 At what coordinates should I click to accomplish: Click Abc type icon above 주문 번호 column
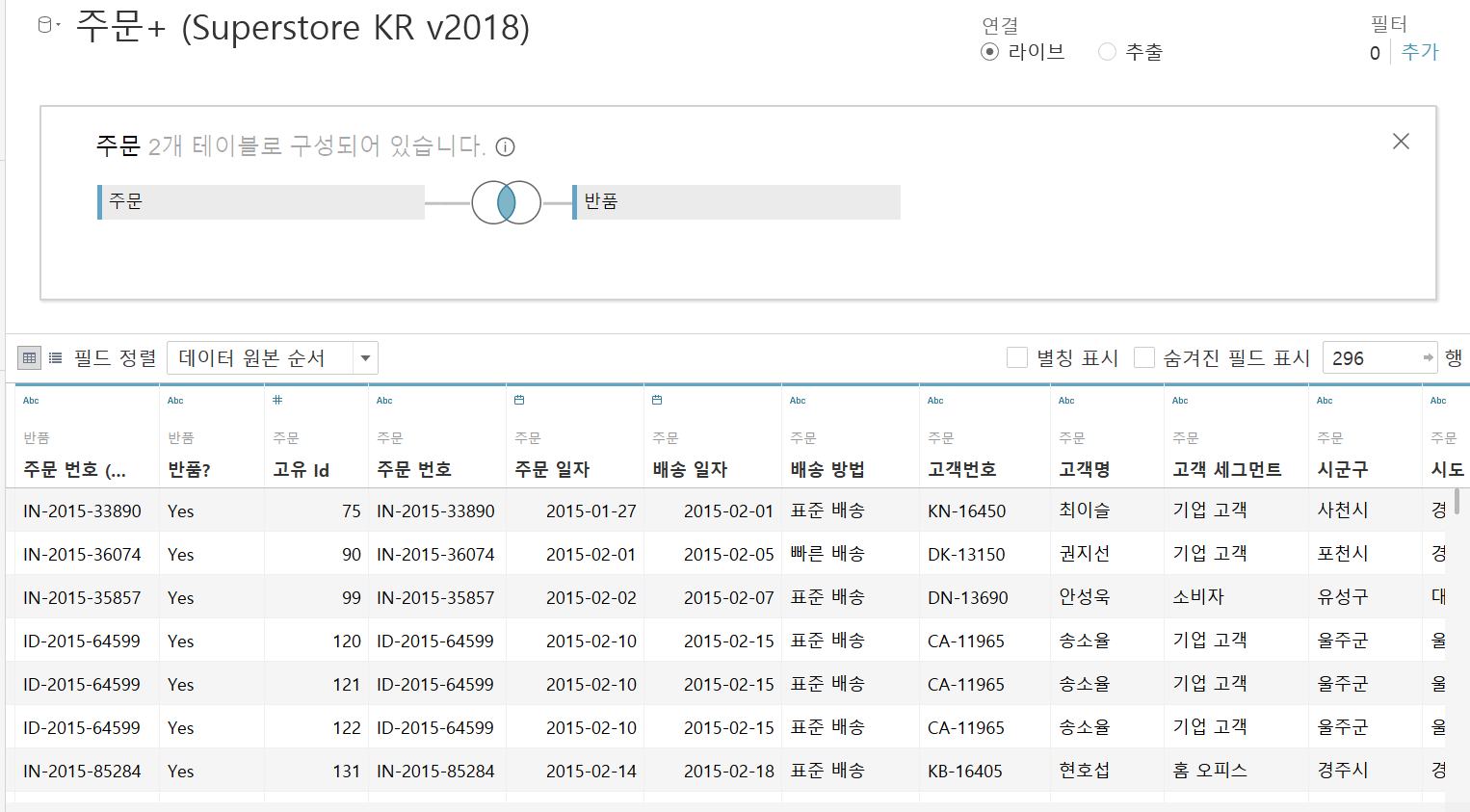[384, 401]
